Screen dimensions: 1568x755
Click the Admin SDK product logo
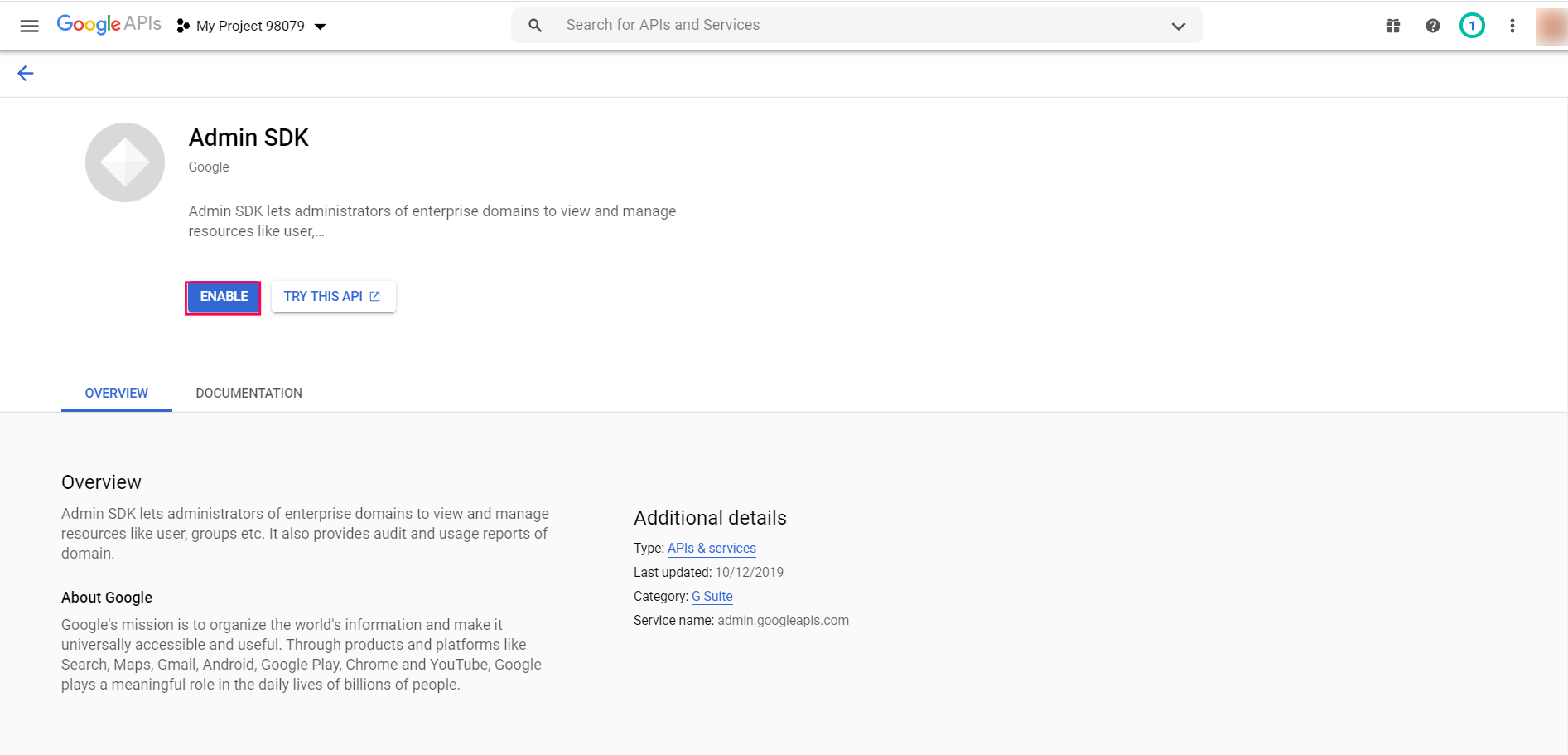125,162
